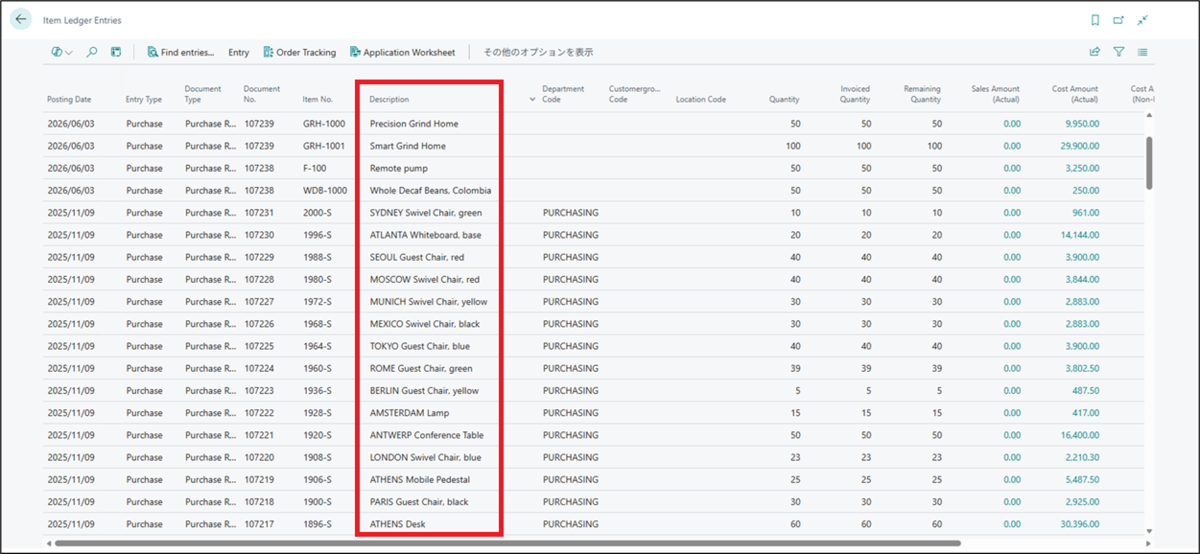Open Description column dropdown chevron
Image resolution: width=1200 pixels, height=554 pixels.
point(532,99)
